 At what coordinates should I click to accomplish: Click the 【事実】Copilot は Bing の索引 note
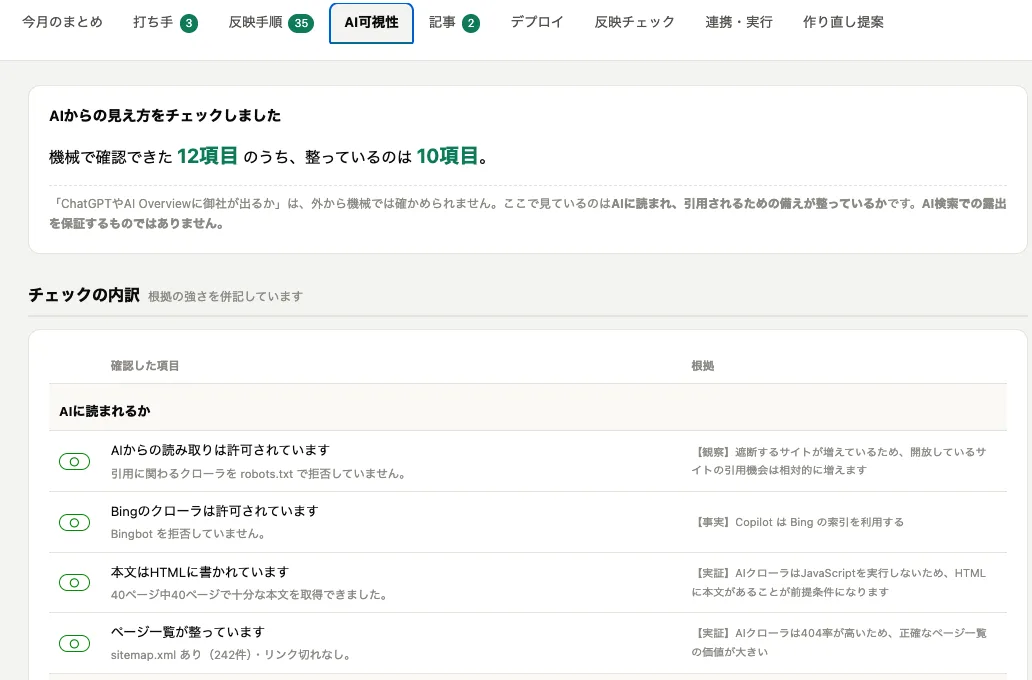pyautogui.click(x=798, y=522)
